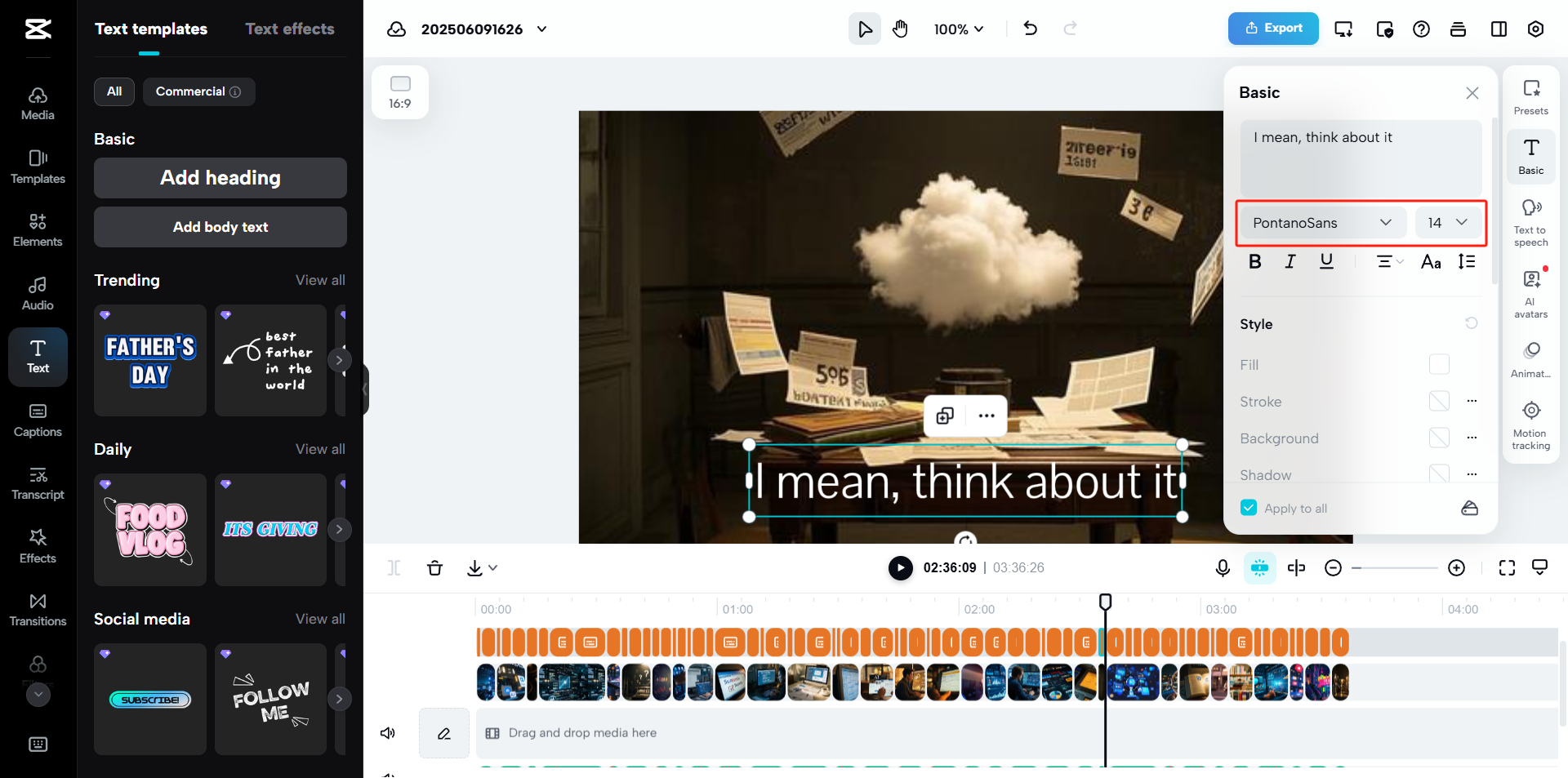
Task: Open the Captions panel
Action: point(38,420)
